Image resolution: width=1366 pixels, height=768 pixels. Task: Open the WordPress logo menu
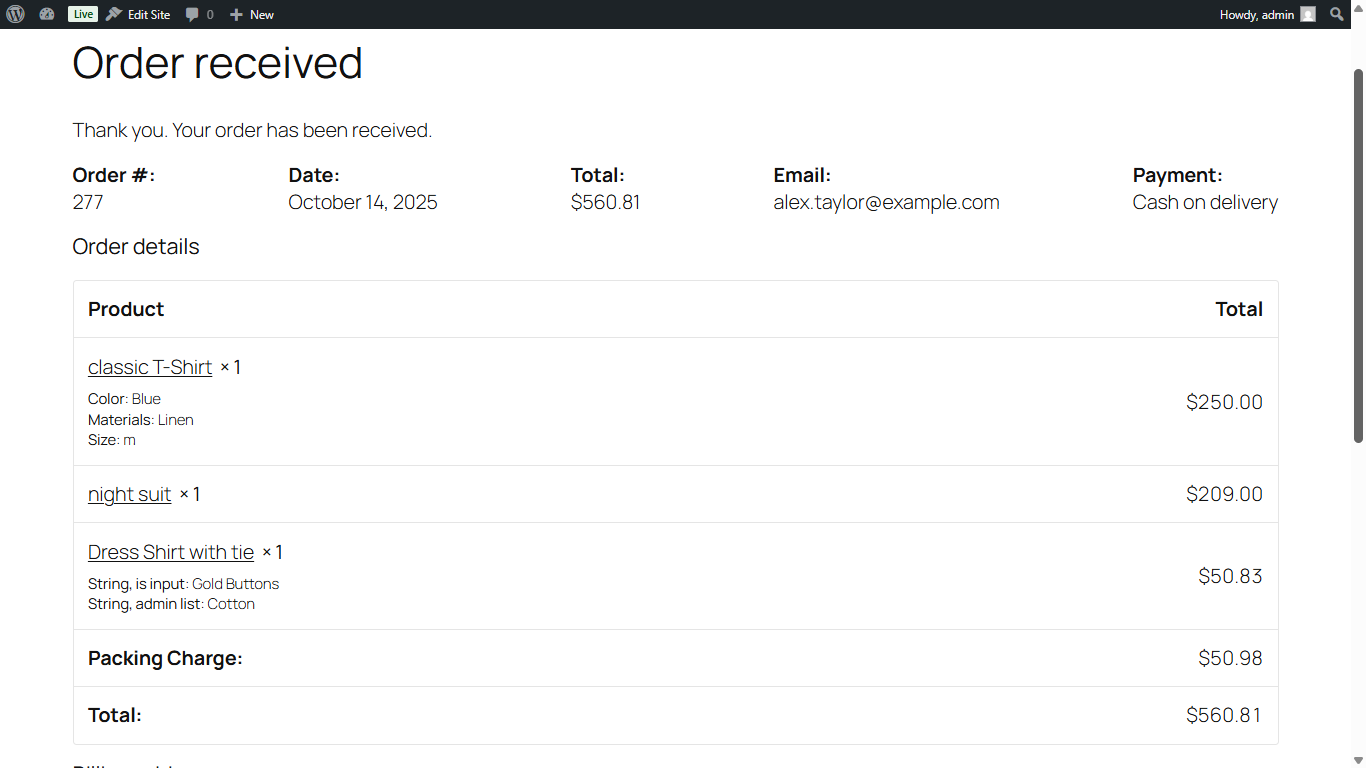(x=16, y=14)
